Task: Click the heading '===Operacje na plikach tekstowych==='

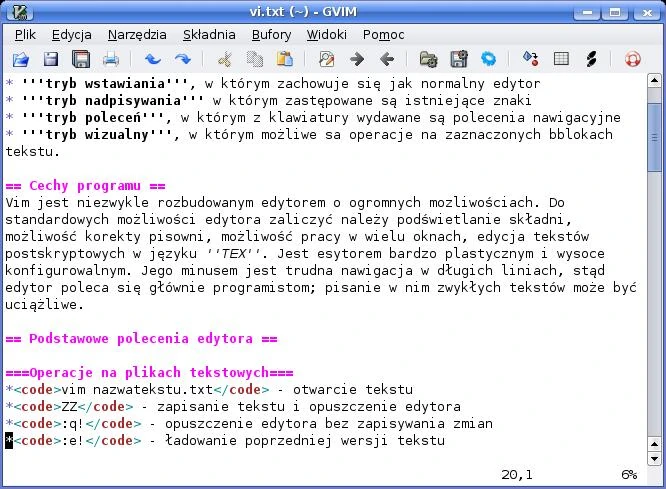Action: pyautogui.click(x=149, y=373)
